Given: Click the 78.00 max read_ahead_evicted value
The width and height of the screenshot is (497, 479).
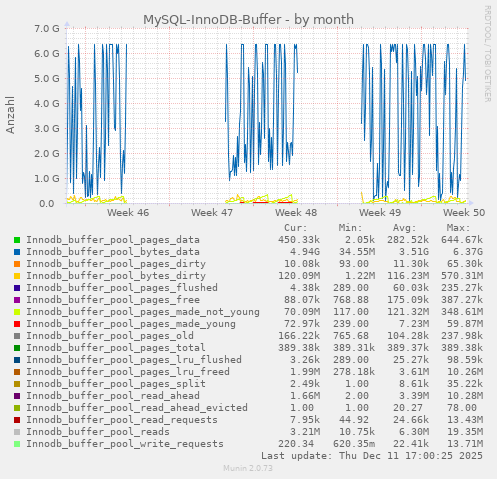Looking at the screenshot, I should click(x=462, y=408).
